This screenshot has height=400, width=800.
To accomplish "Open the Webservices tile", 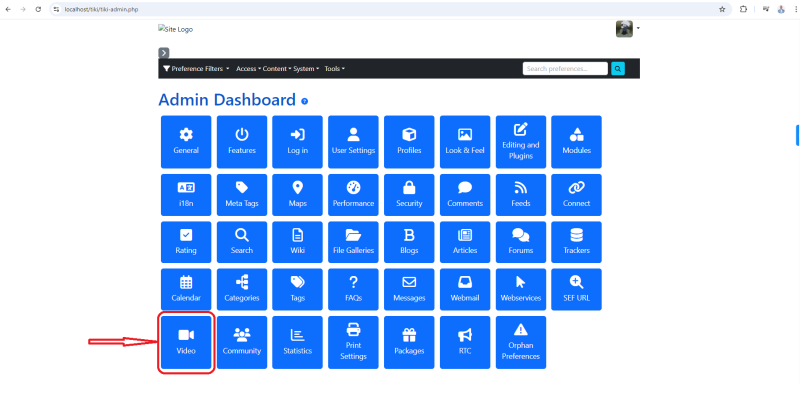I will pyautogui.click(x=521, y=289).
